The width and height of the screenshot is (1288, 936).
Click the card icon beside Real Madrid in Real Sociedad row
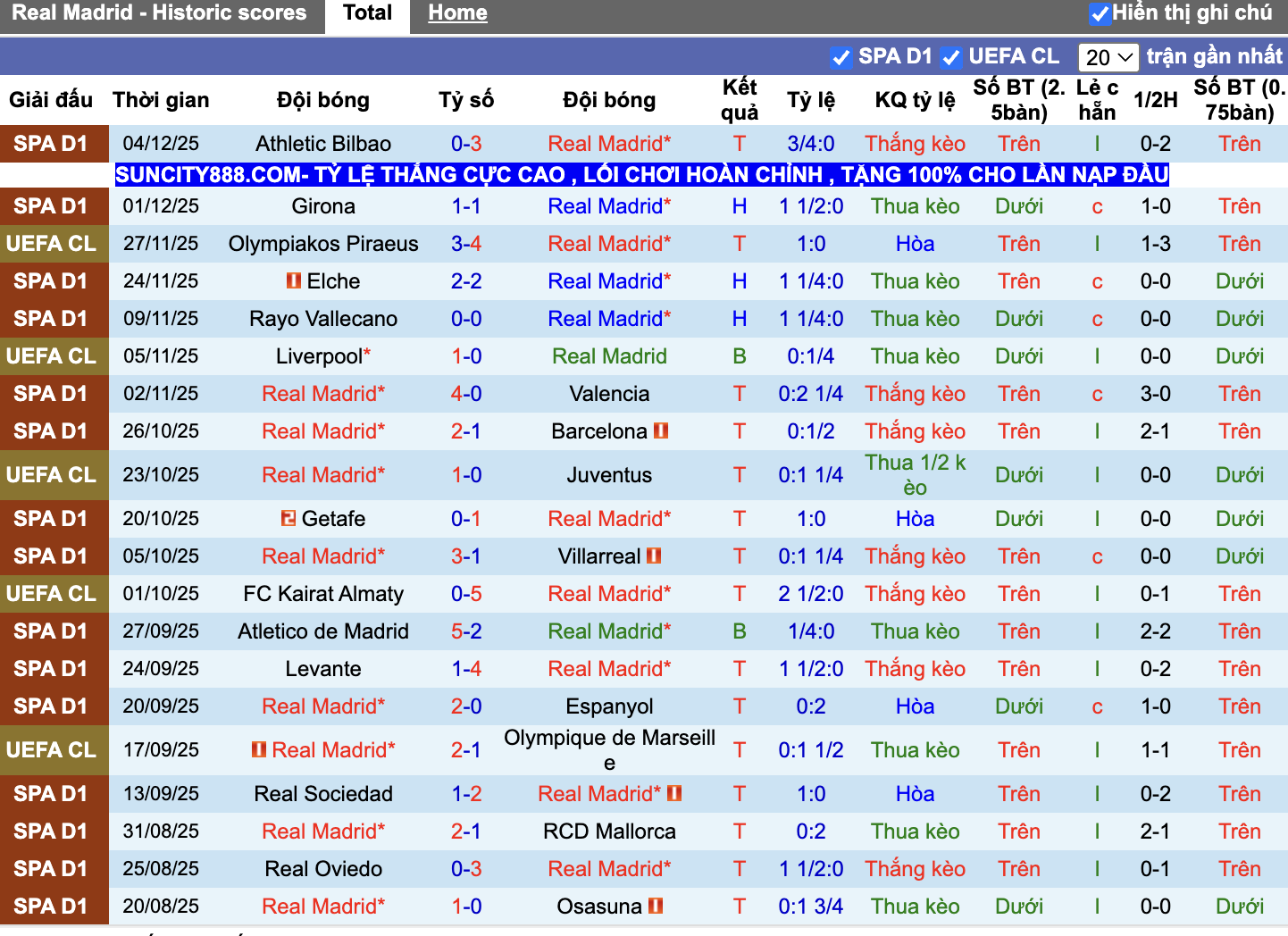[675, 793]
